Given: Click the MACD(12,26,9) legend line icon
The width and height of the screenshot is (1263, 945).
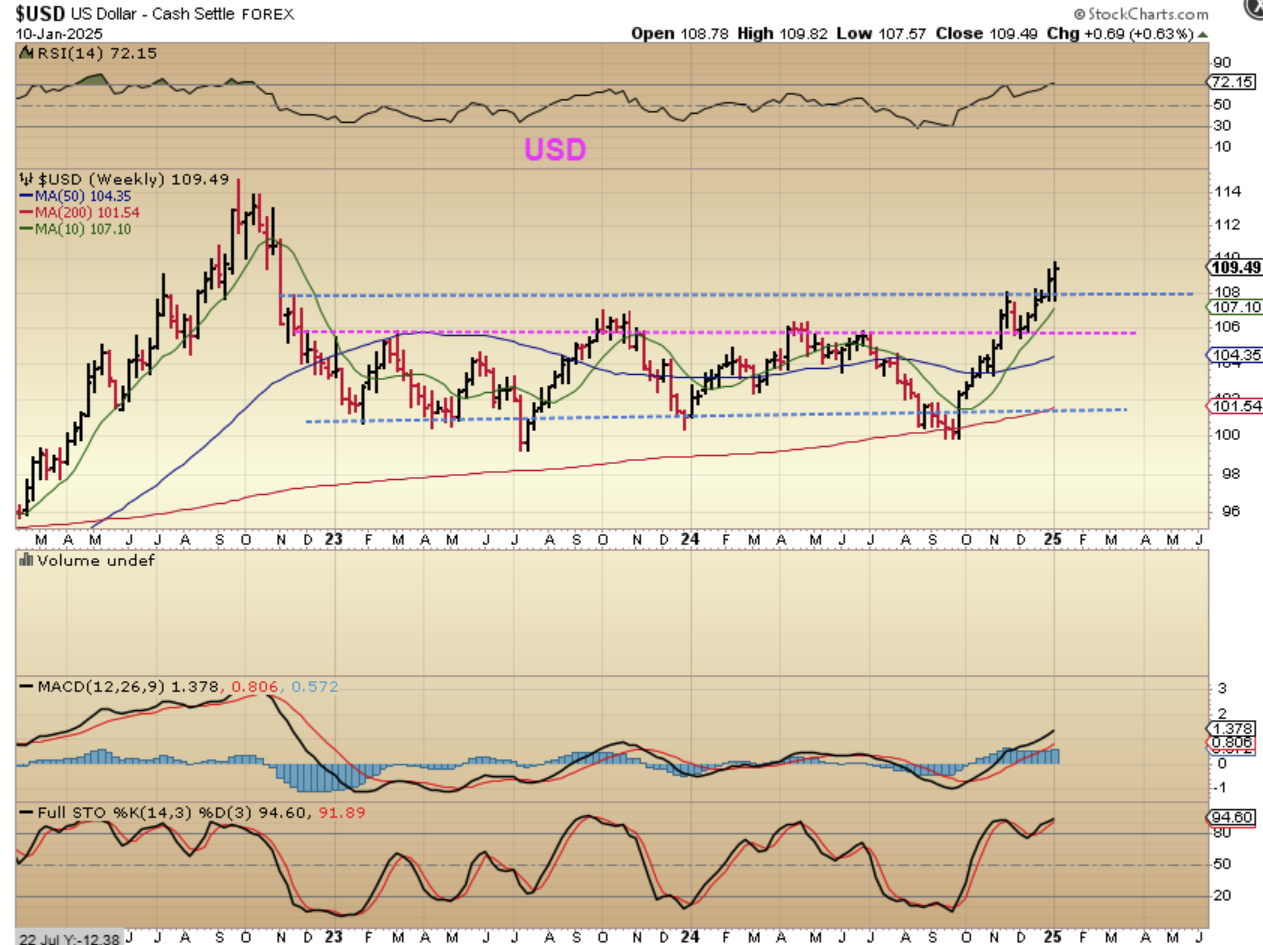Looking at the screenshot, I should (x=25, y=687).
